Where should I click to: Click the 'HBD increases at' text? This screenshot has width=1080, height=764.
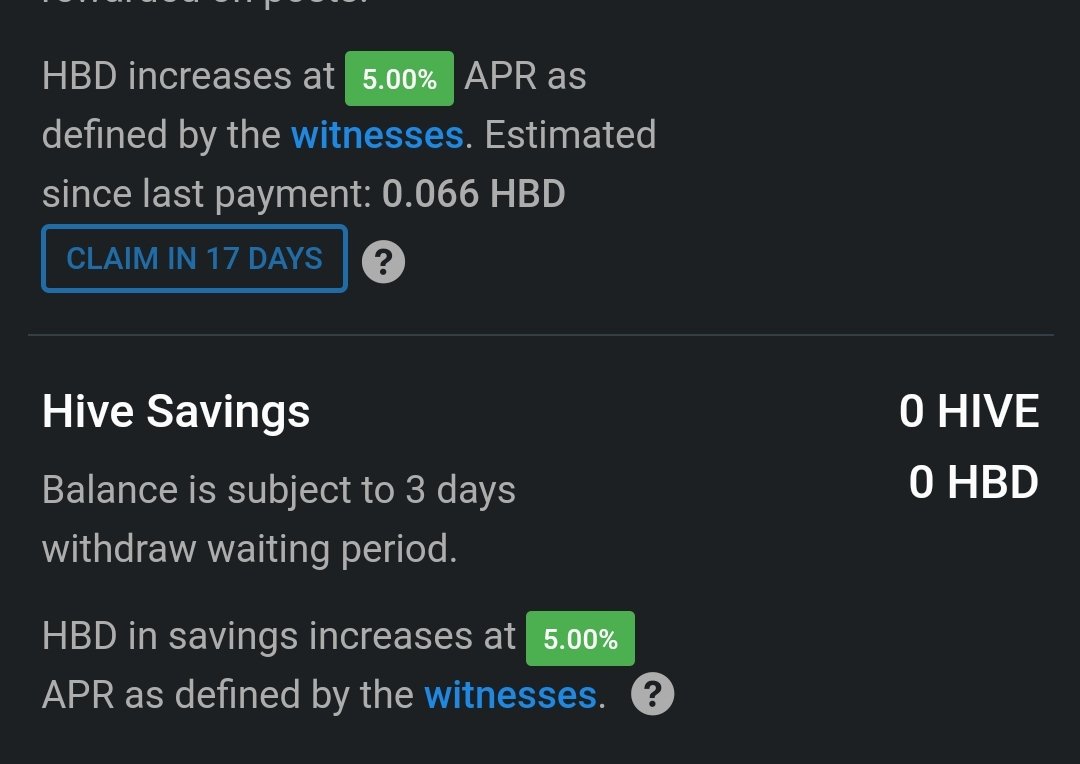point(189,76)
